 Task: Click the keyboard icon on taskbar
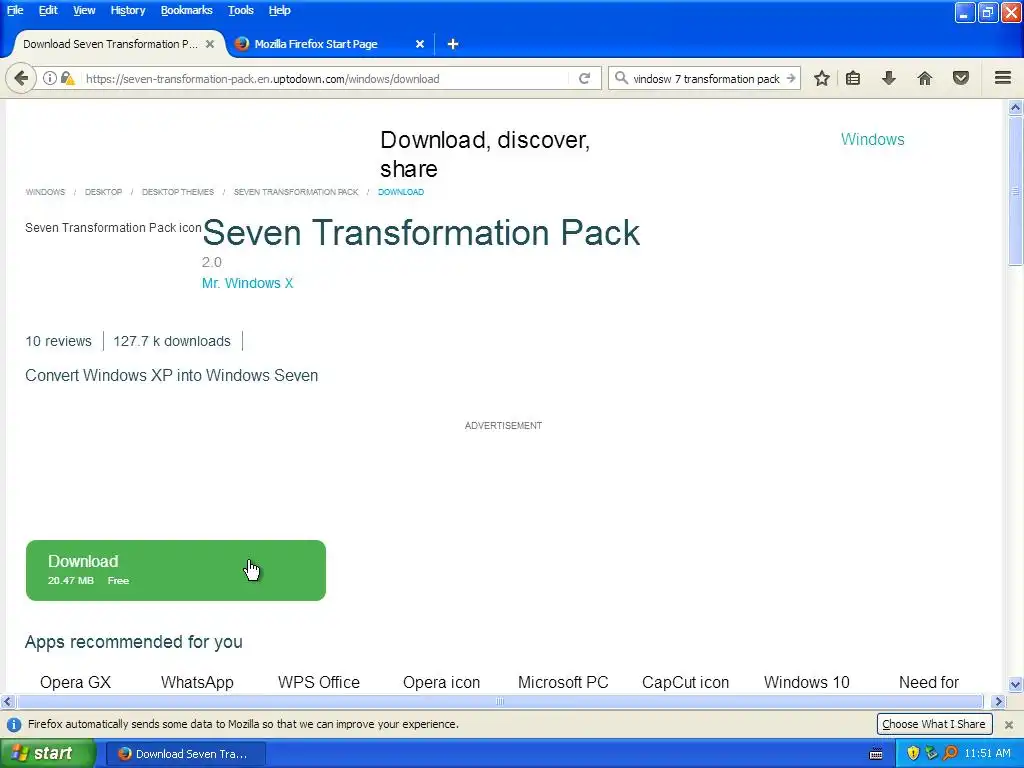pyautogui.click(x=876, y=754)
